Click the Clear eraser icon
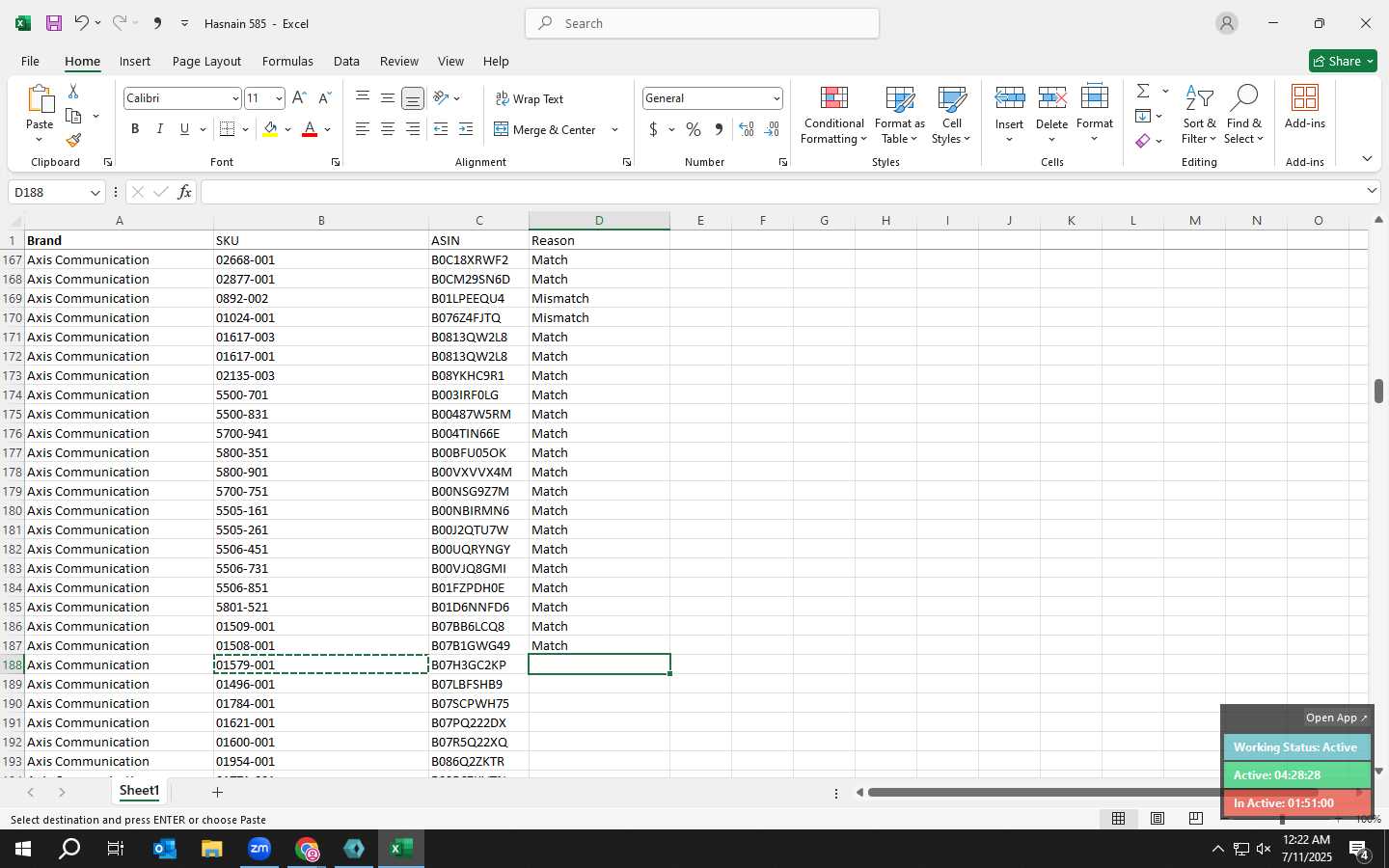This screenshot has height=868, width=1389. [1143, 141]
